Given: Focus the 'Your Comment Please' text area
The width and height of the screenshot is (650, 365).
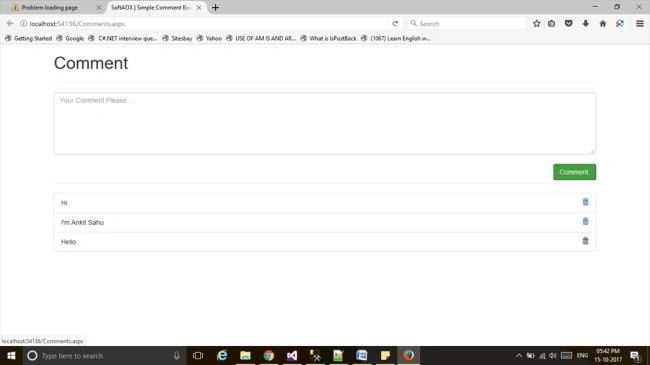Looking at the screenshot, I should 325,123.
